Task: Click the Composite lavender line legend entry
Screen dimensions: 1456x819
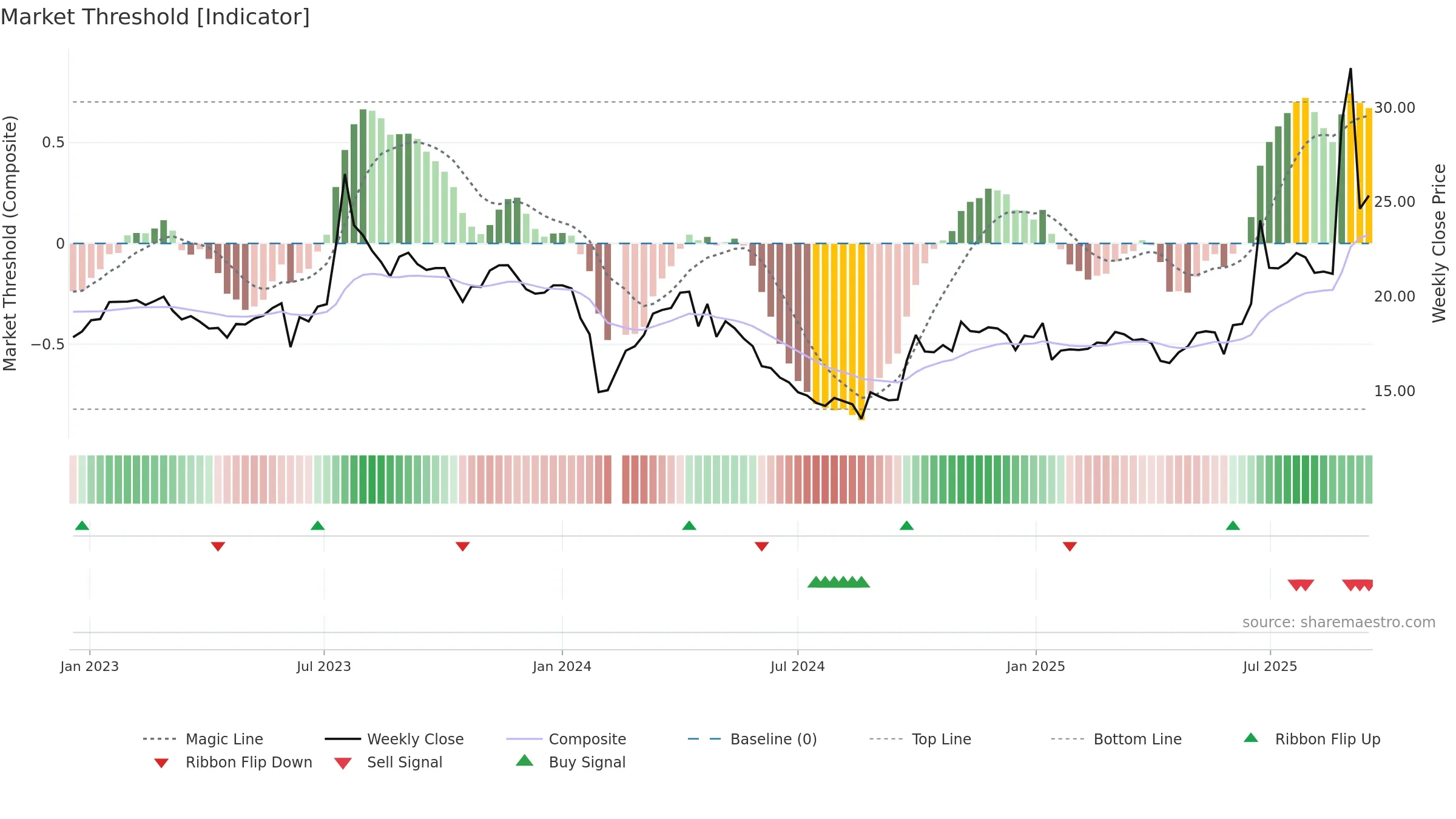Action: coord(566,739)
